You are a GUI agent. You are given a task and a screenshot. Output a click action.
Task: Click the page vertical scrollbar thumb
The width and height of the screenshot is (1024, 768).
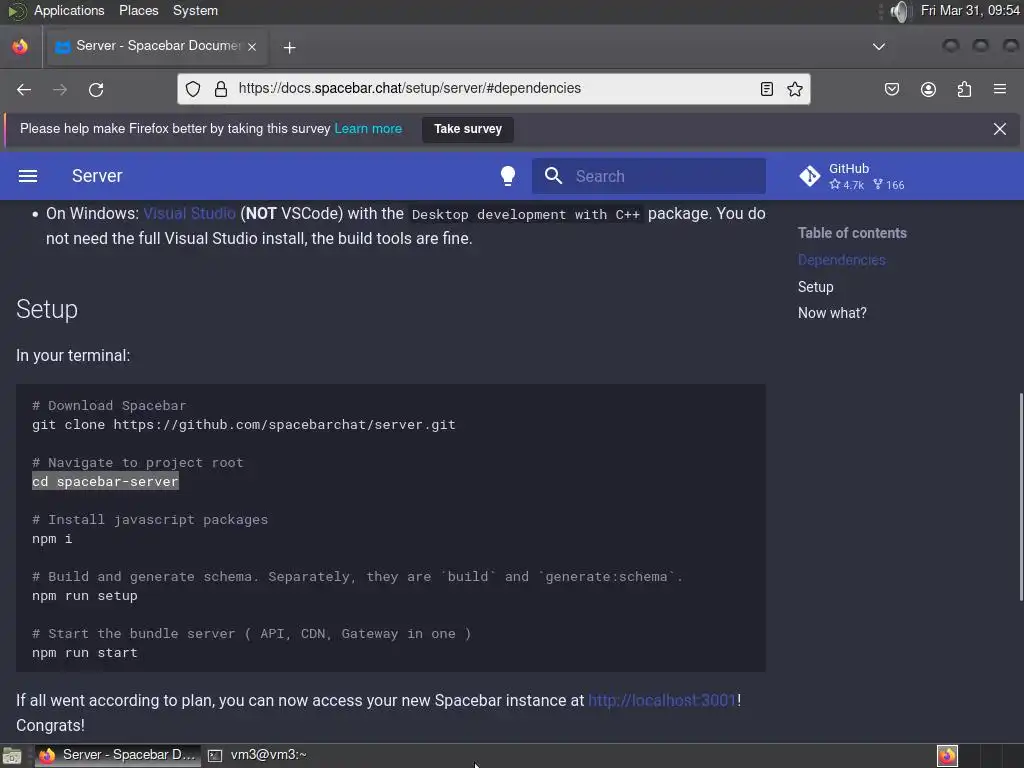click(1020, 496)
